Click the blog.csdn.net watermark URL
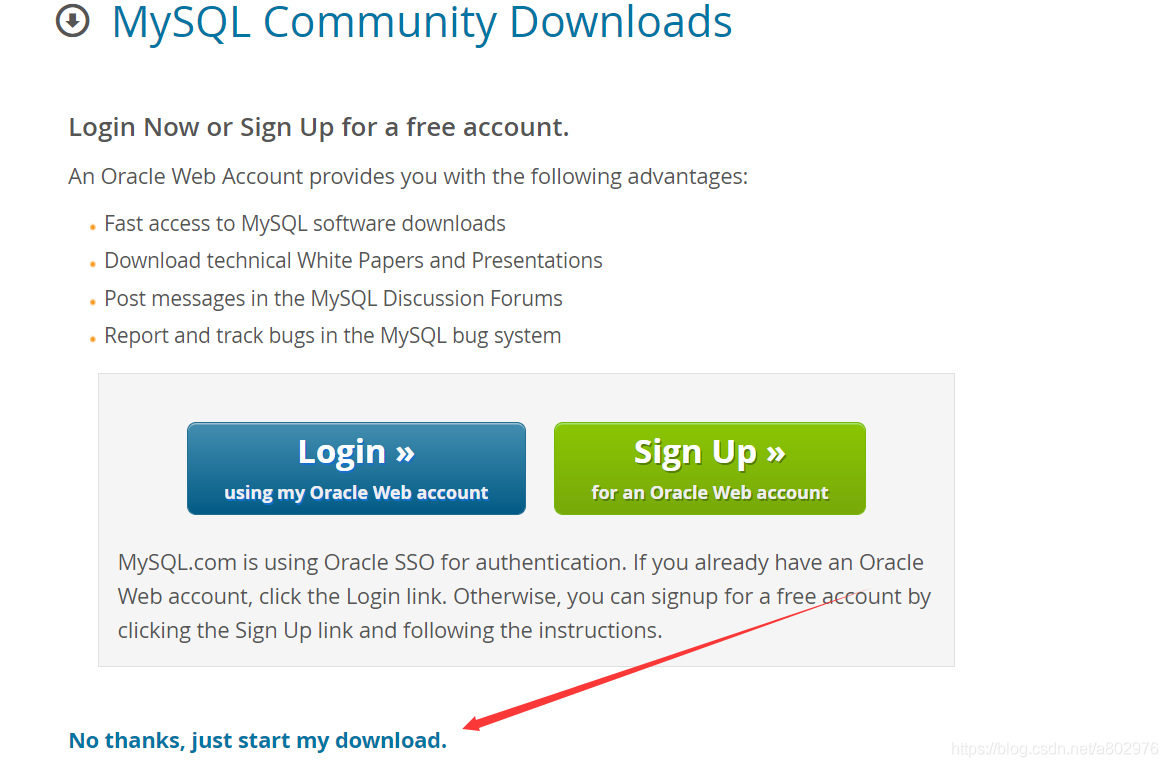 tap(1055, 748)
